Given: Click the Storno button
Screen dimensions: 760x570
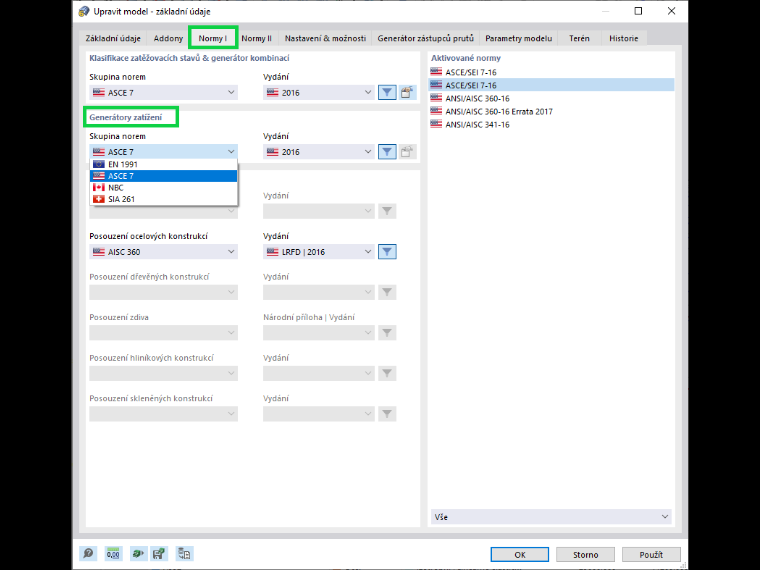Looking at the screenshot, I should (x=586, y=554).
